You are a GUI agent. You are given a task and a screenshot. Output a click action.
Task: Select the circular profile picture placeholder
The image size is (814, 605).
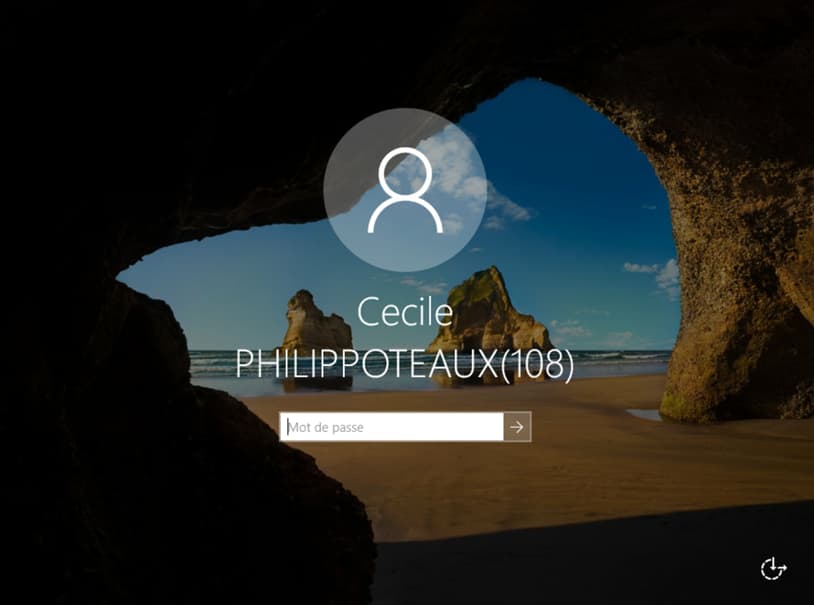coord(405,190)
